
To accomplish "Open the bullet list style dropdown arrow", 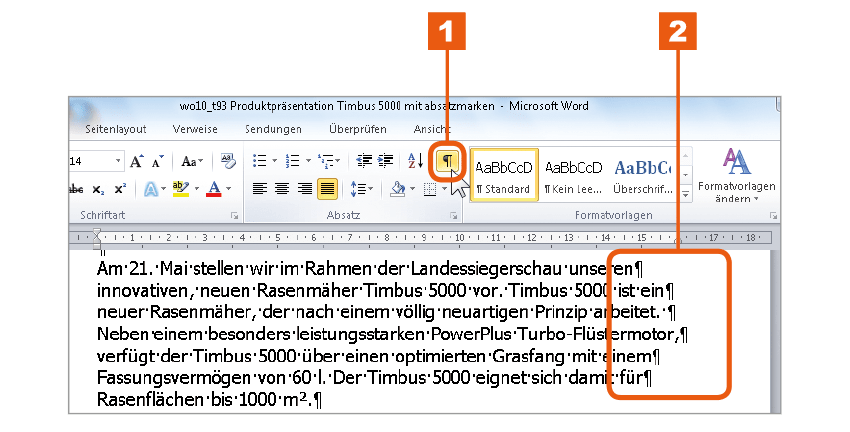I will pos(274,161).
